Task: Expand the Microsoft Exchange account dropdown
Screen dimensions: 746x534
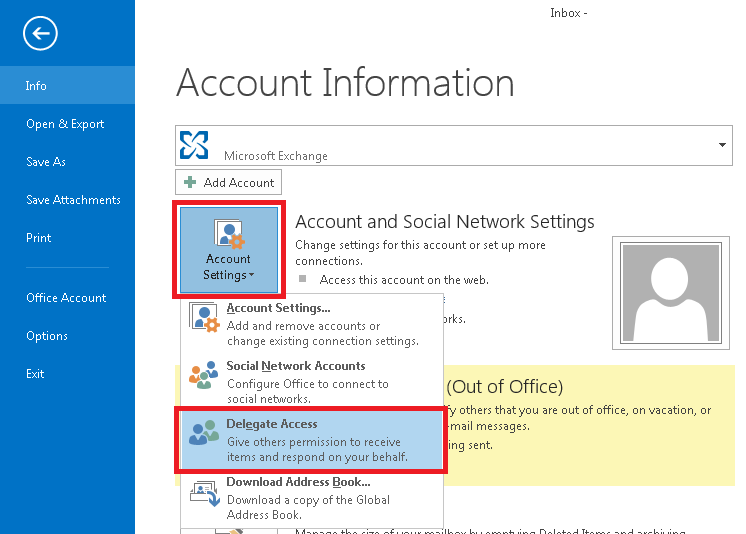Action: click(x=722, y=146)
